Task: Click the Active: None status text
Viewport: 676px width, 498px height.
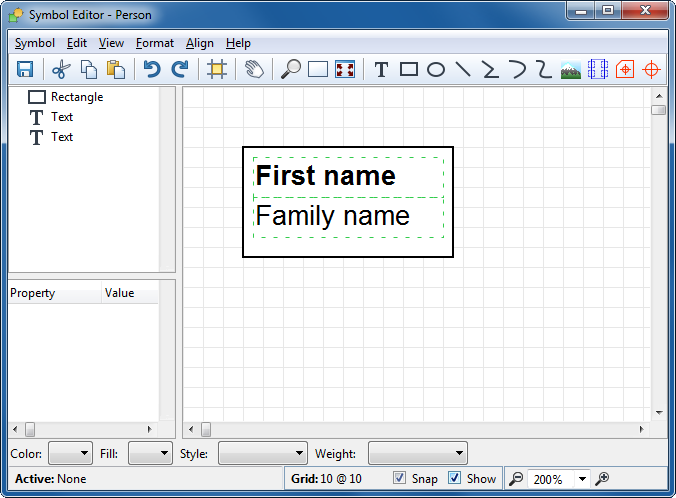Action: [50, 479]
